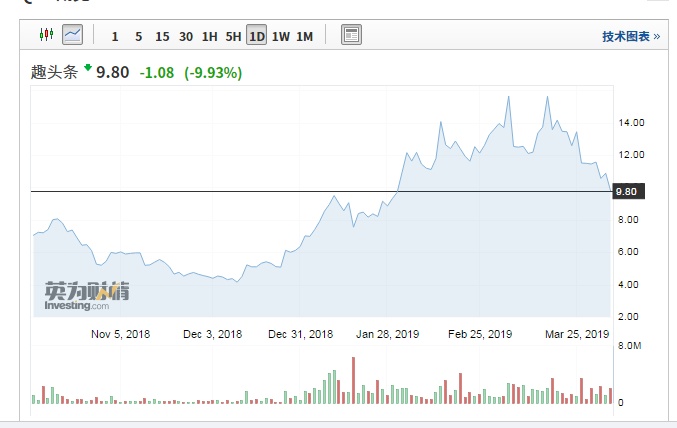This screenshot has width=677, height=428.
Task: Click the Mar 25, 2019 date label
Action: click(577, 334)
